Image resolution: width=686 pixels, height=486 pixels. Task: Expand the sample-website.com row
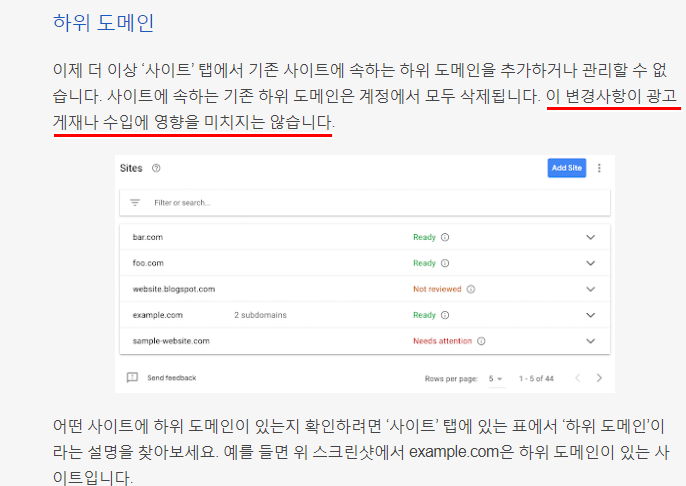591,341
